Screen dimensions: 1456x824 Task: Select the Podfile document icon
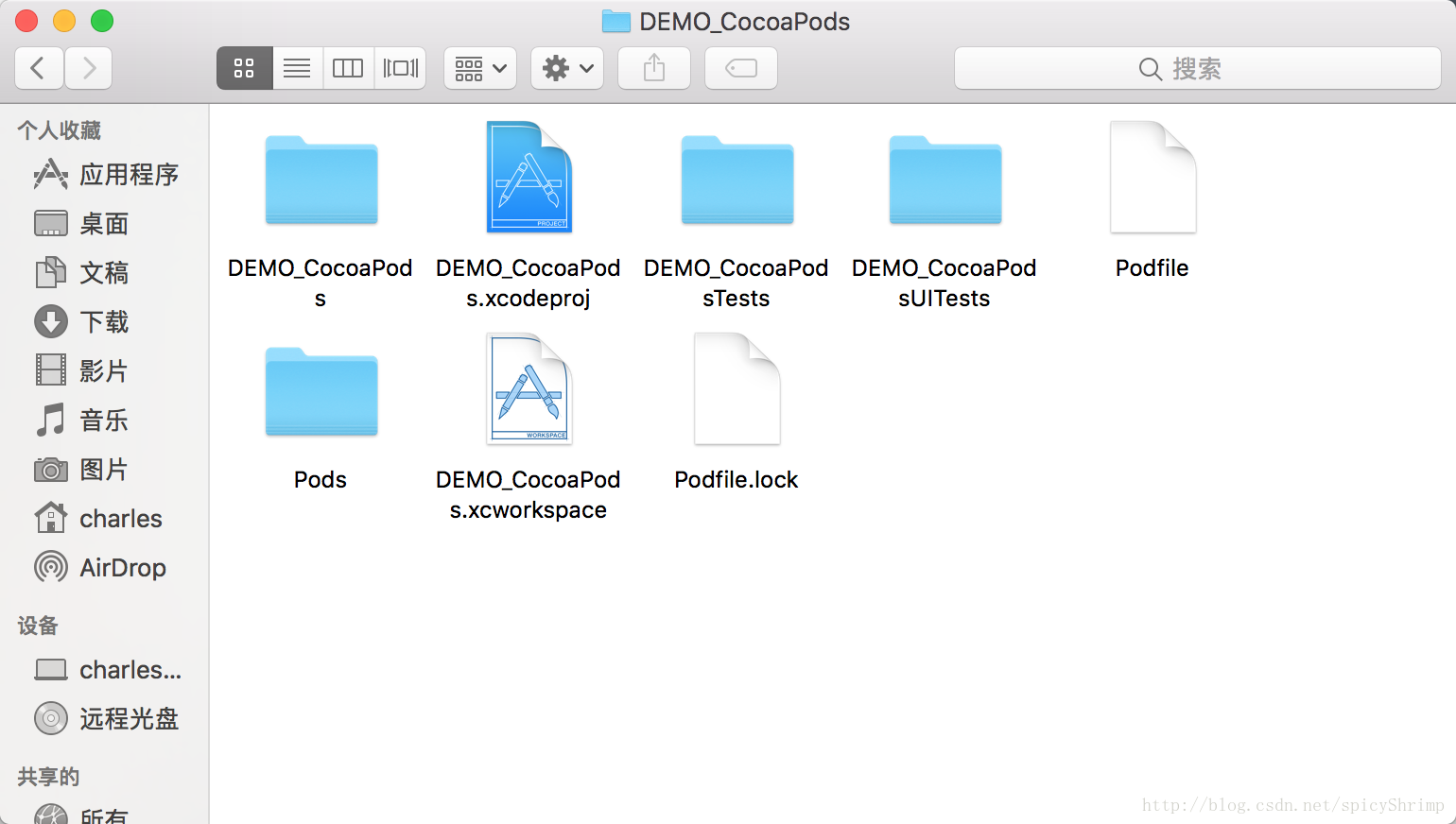1153,177
